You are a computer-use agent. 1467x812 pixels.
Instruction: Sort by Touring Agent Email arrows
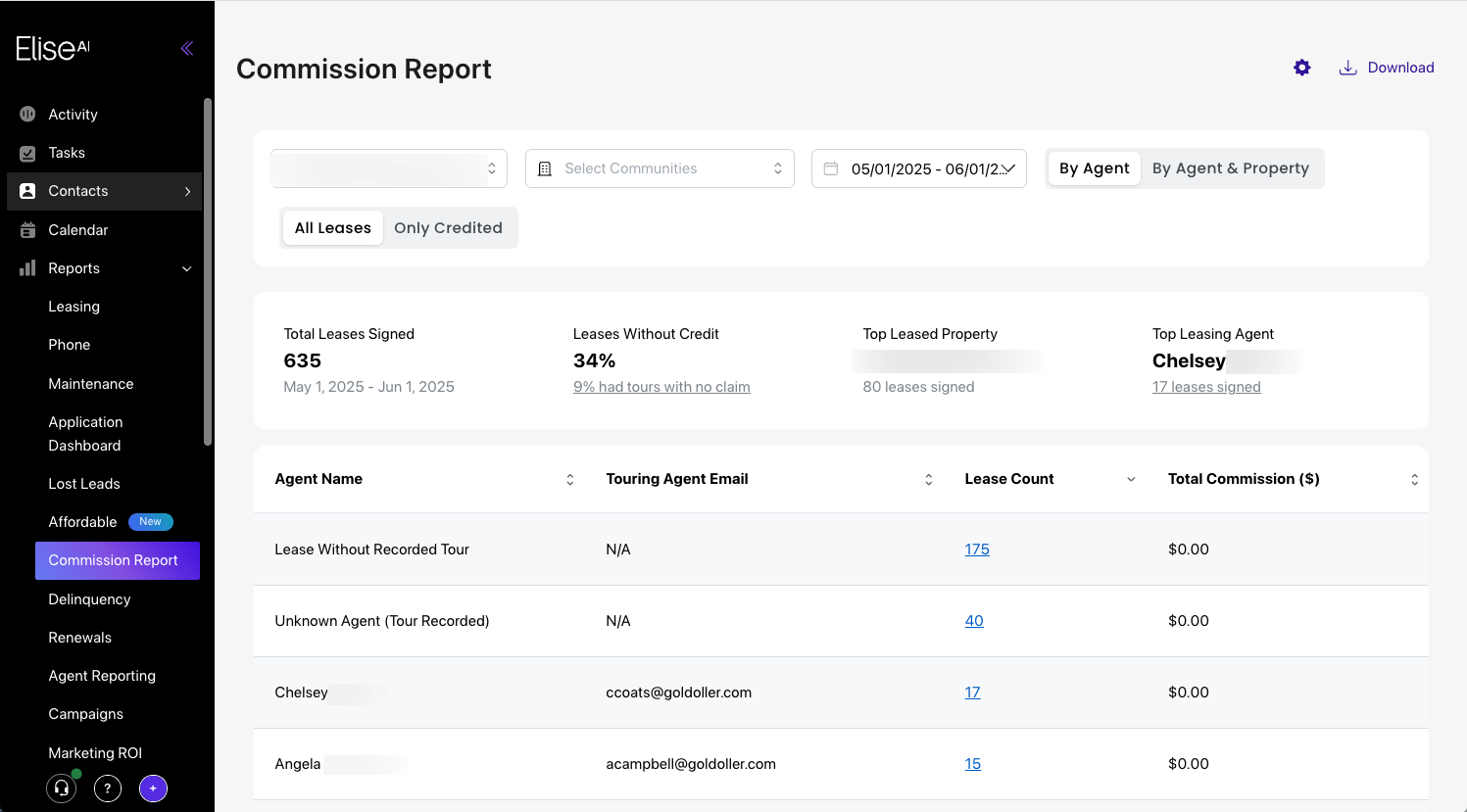pos(929,479)
